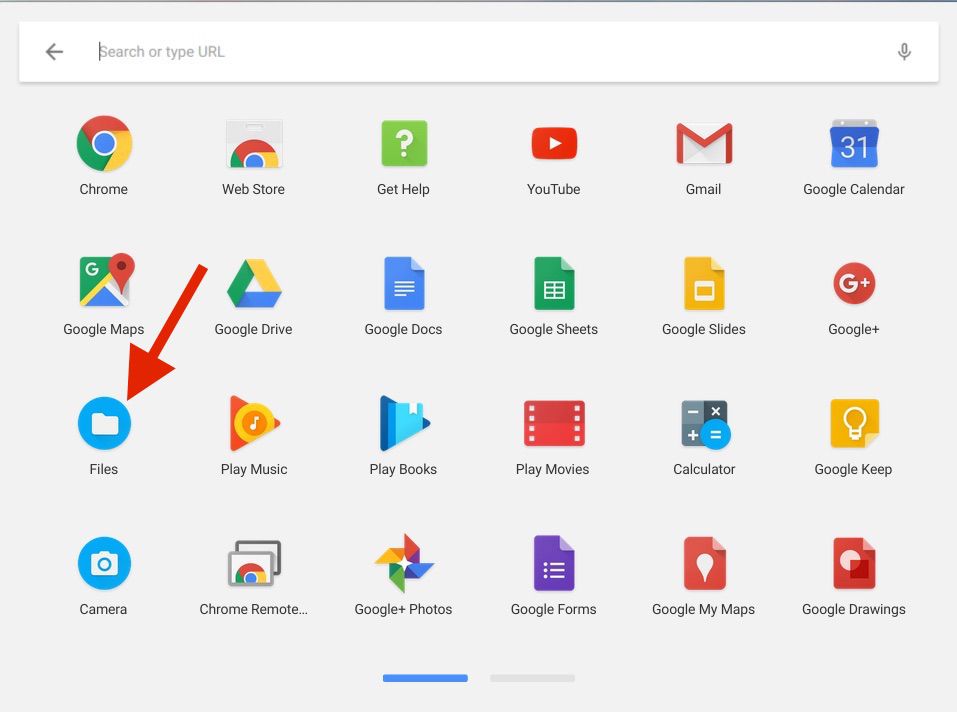
Task: Open Google Sheets
Action: [554, 283]
